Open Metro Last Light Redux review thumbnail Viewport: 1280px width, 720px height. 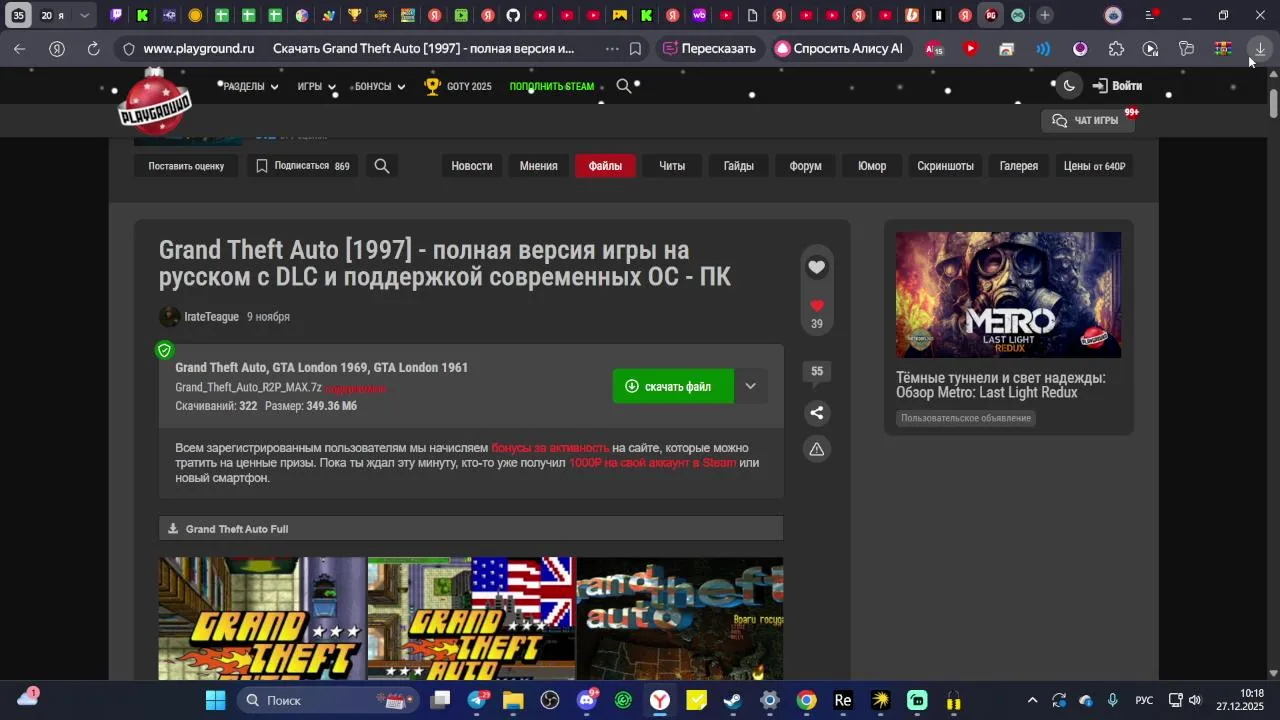(1008, 295)
